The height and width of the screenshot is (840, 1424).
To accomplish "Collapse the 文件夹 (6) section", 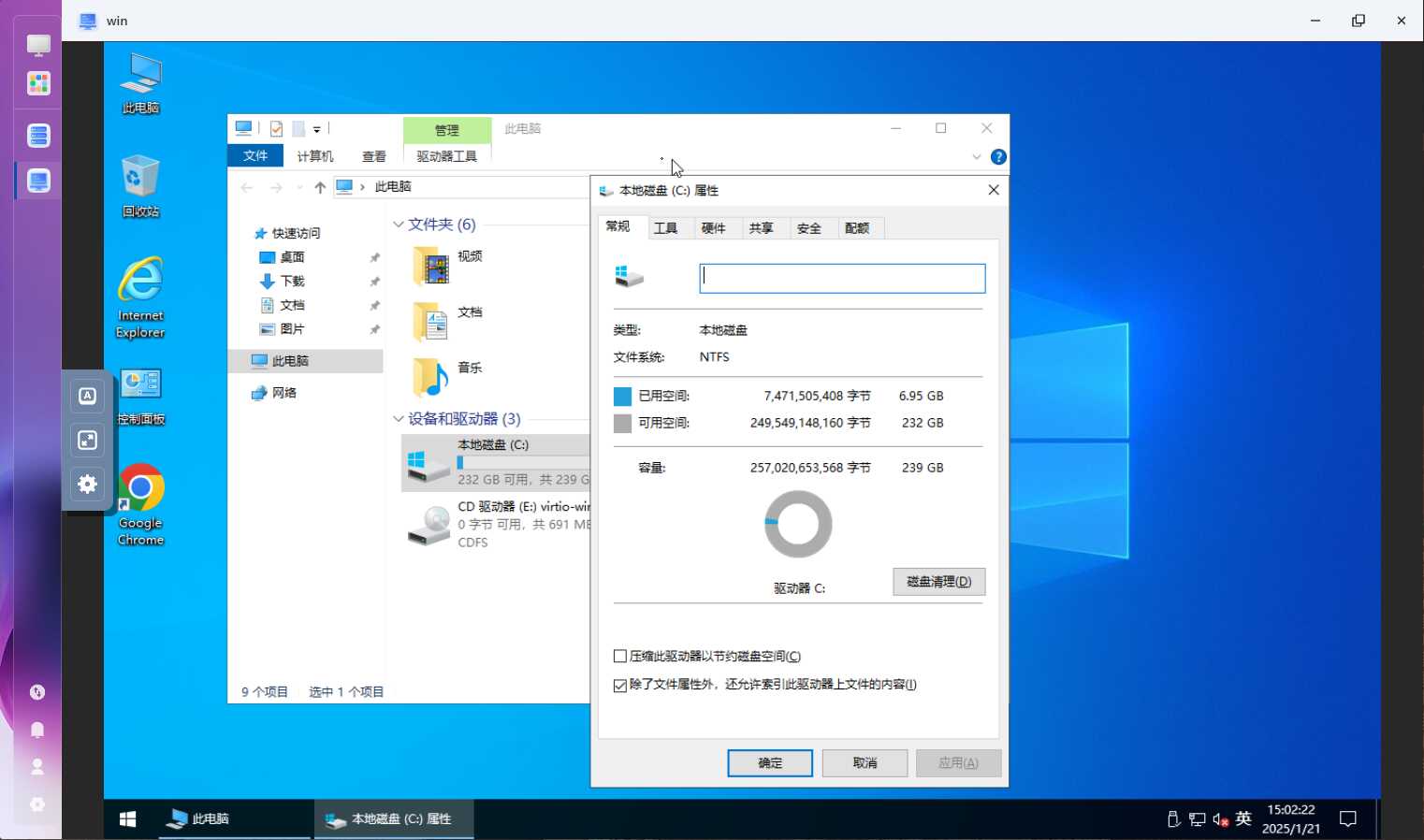I will click(399, 224).
